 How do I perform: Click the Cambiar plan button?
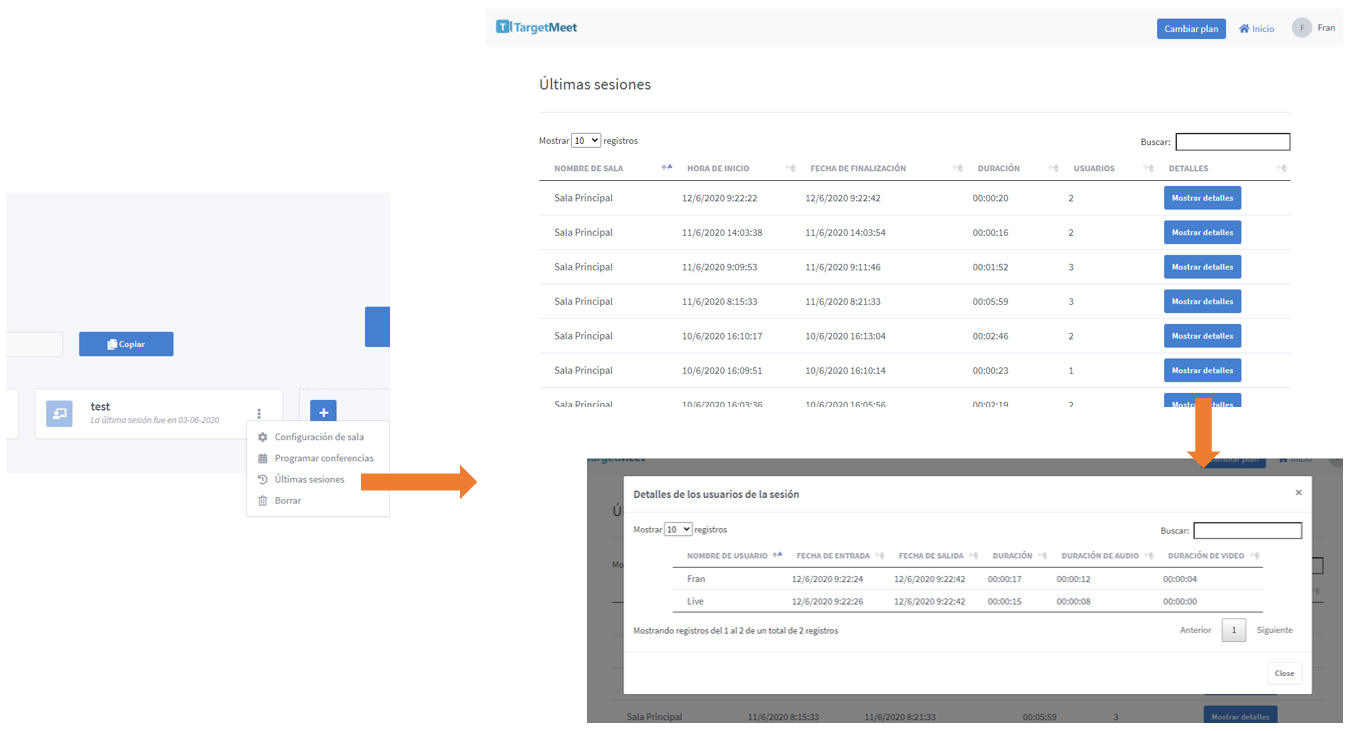point(1191,29)
